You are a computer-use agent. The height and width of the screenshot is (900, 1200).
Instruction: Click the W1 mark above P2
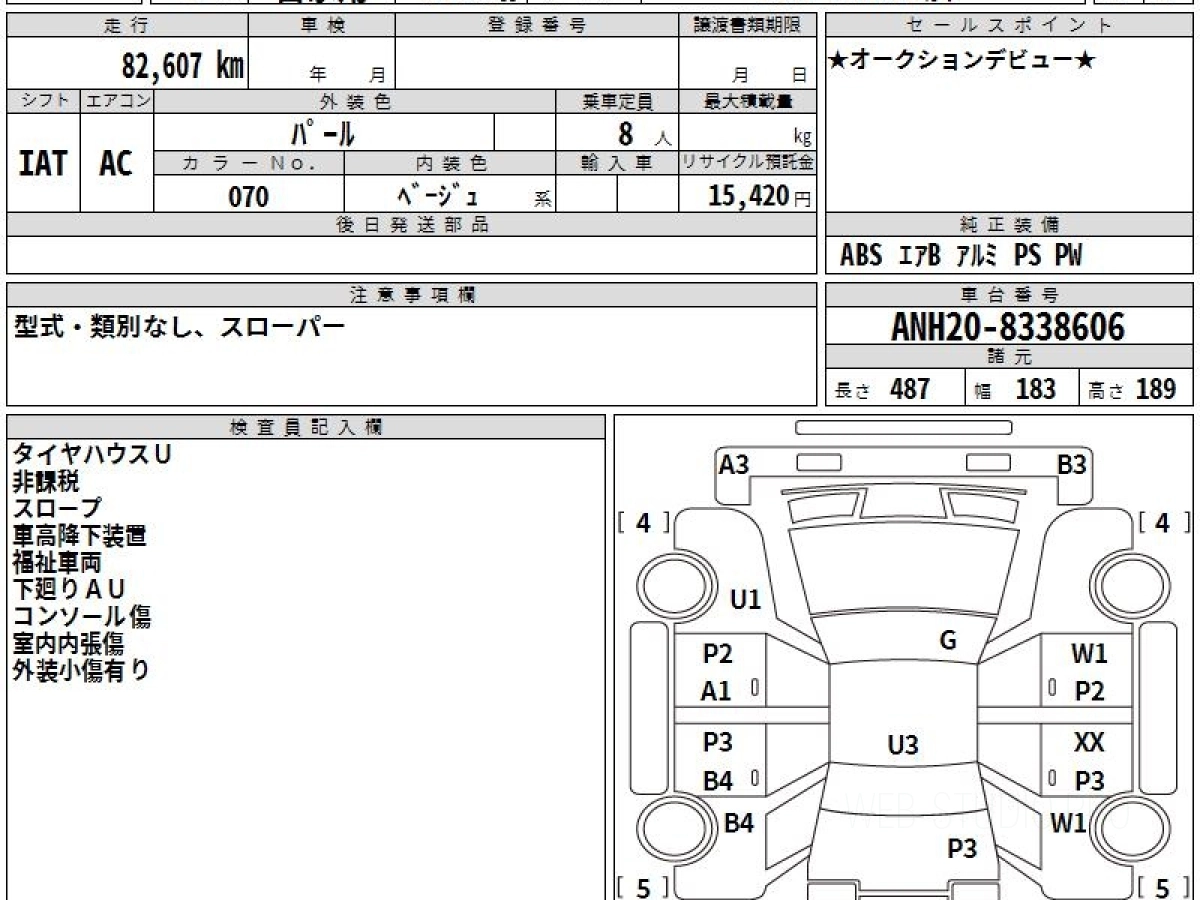(x=1089, y=654)
